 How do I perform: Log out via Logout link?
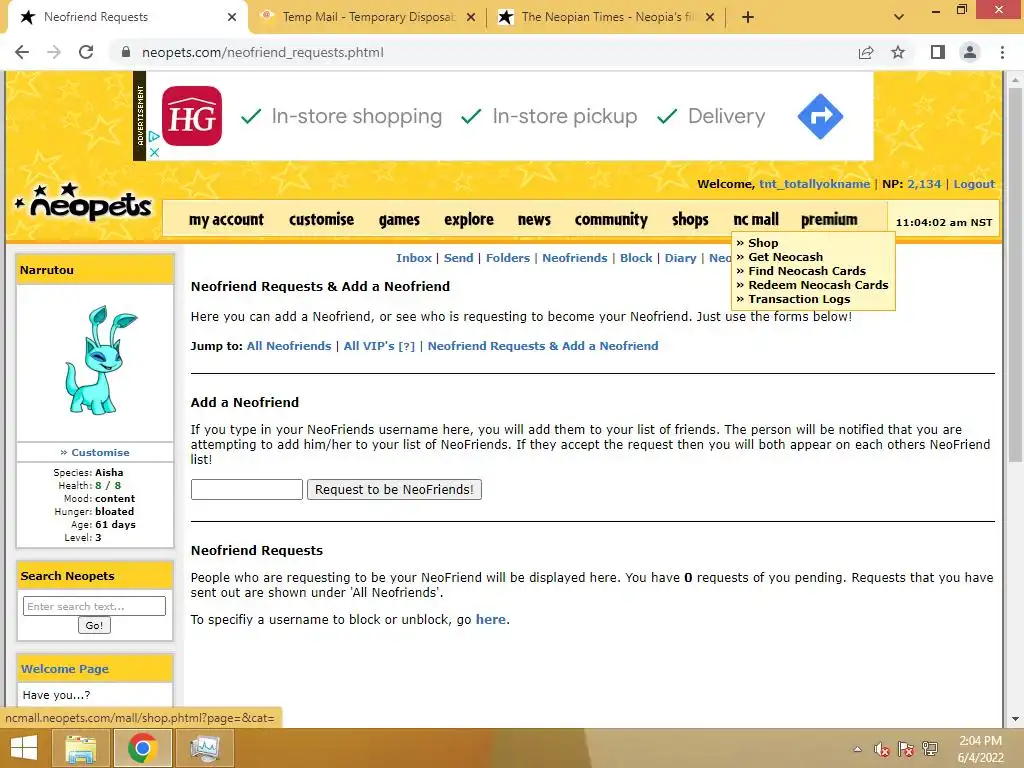[974, 184]
